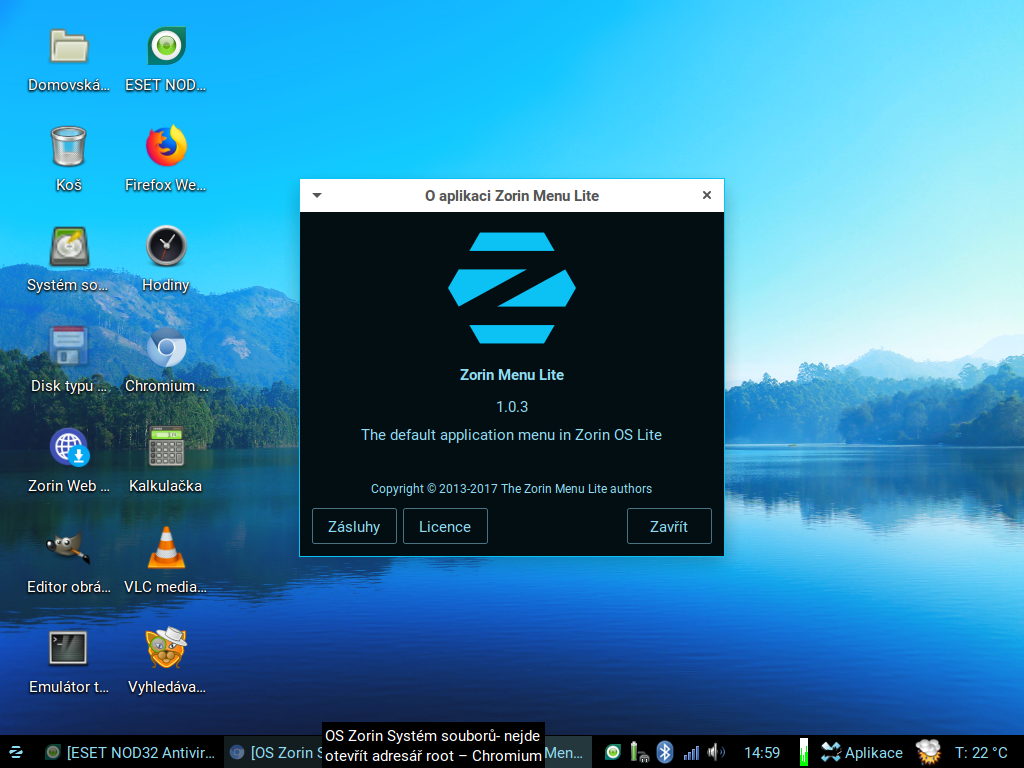Click the 14:59 clock in panel
Screen dimensions: 1024x768
762,752
